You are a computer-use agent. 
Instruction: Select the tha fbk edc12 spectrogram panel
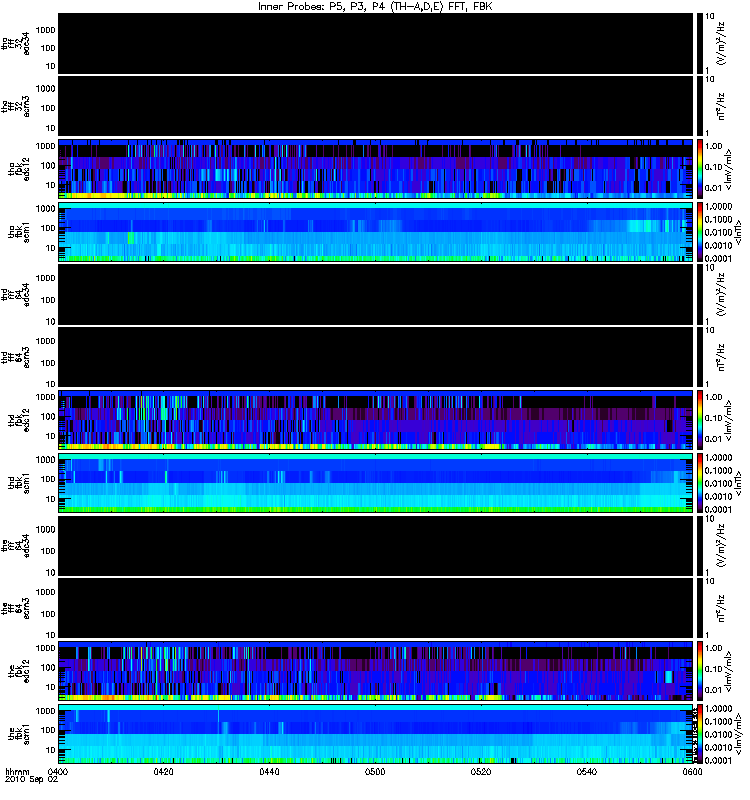[x=376, y=168]
